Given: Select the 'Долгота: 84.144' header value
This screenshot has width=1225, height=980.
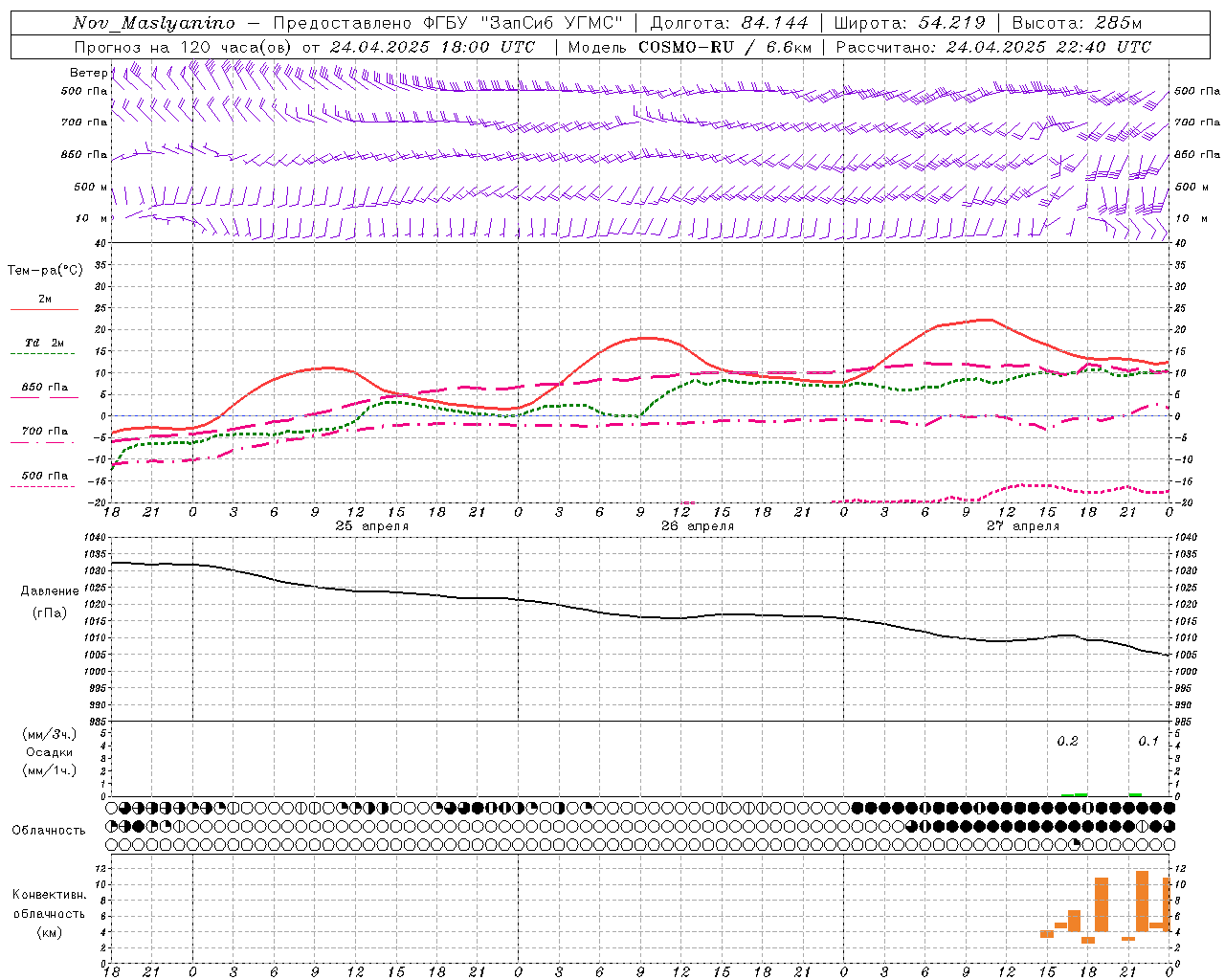Looking at the screenshot, I should pyautogui.click(x=729, y=23).
